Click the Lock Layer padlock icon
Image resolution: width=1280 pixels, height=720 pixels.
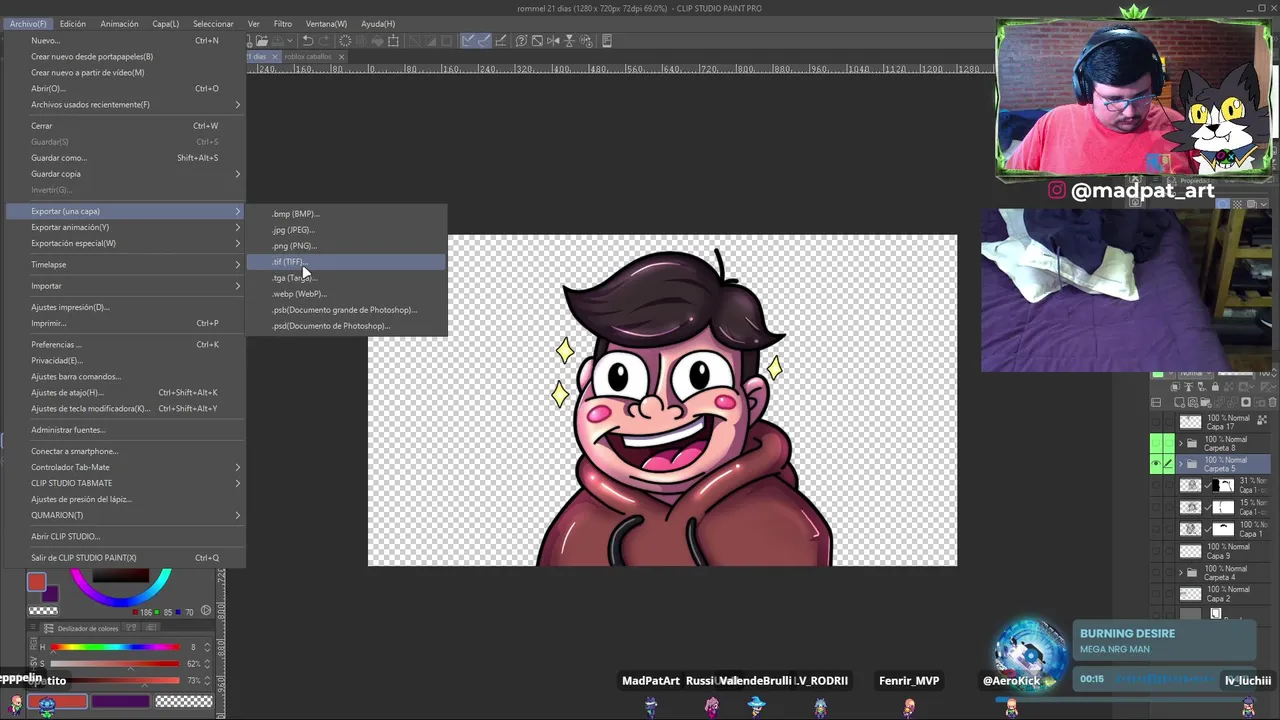pos(1215,387)
